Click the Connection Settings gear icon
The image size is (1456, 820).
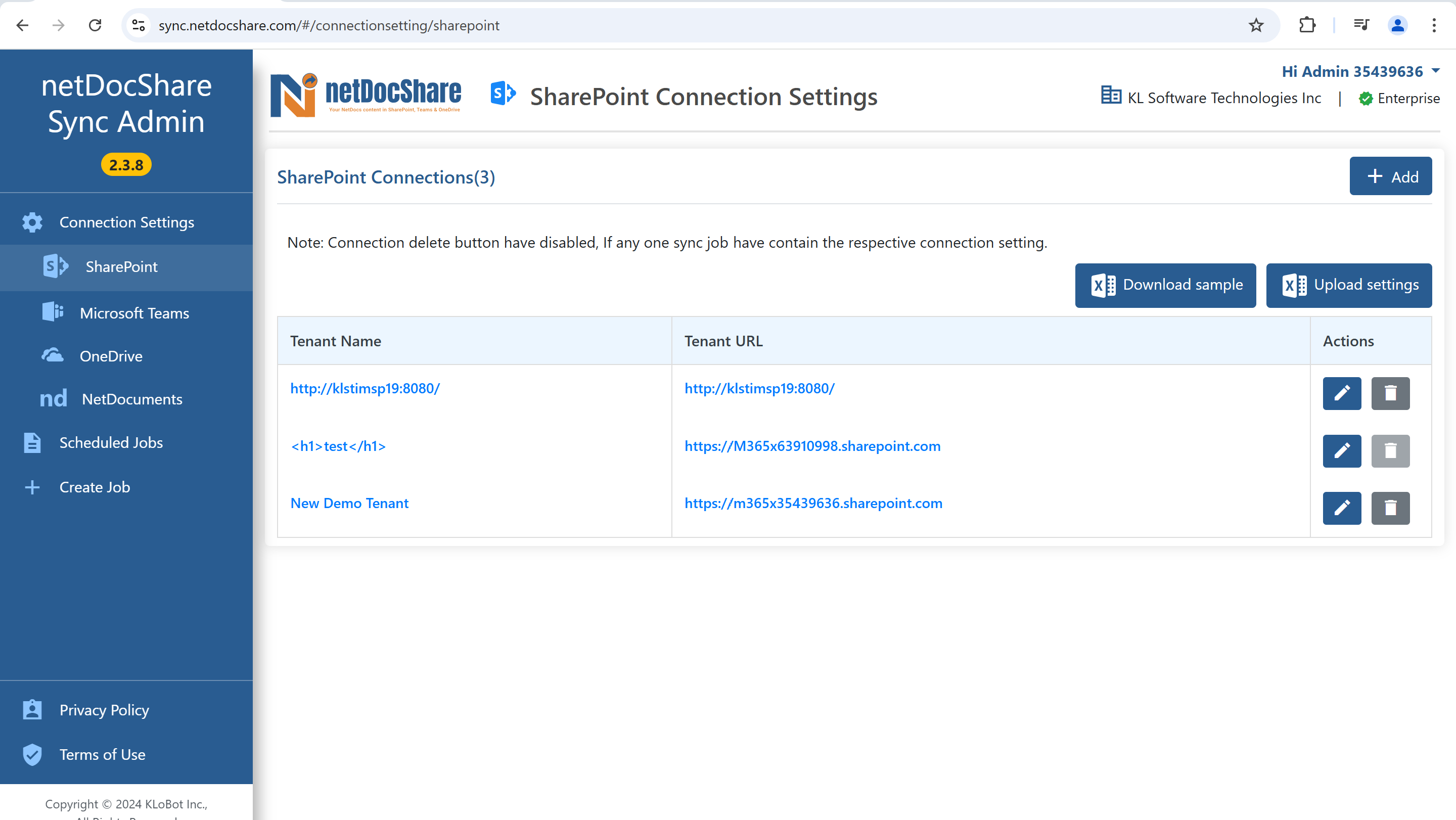32,222
